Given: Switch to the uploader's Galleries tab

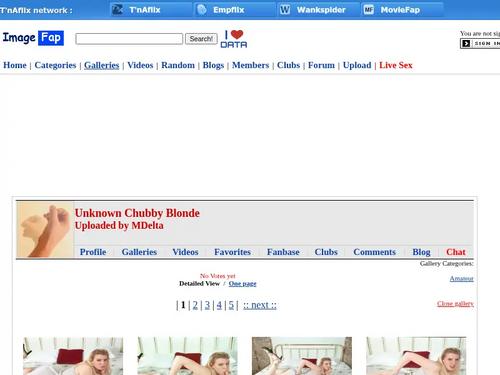Looking at the screenshot, I should point(139,252).
